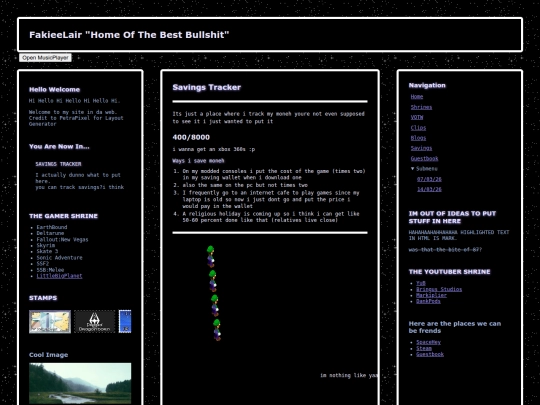
Task: Open the VOTW navigation link
Action: 417,117
